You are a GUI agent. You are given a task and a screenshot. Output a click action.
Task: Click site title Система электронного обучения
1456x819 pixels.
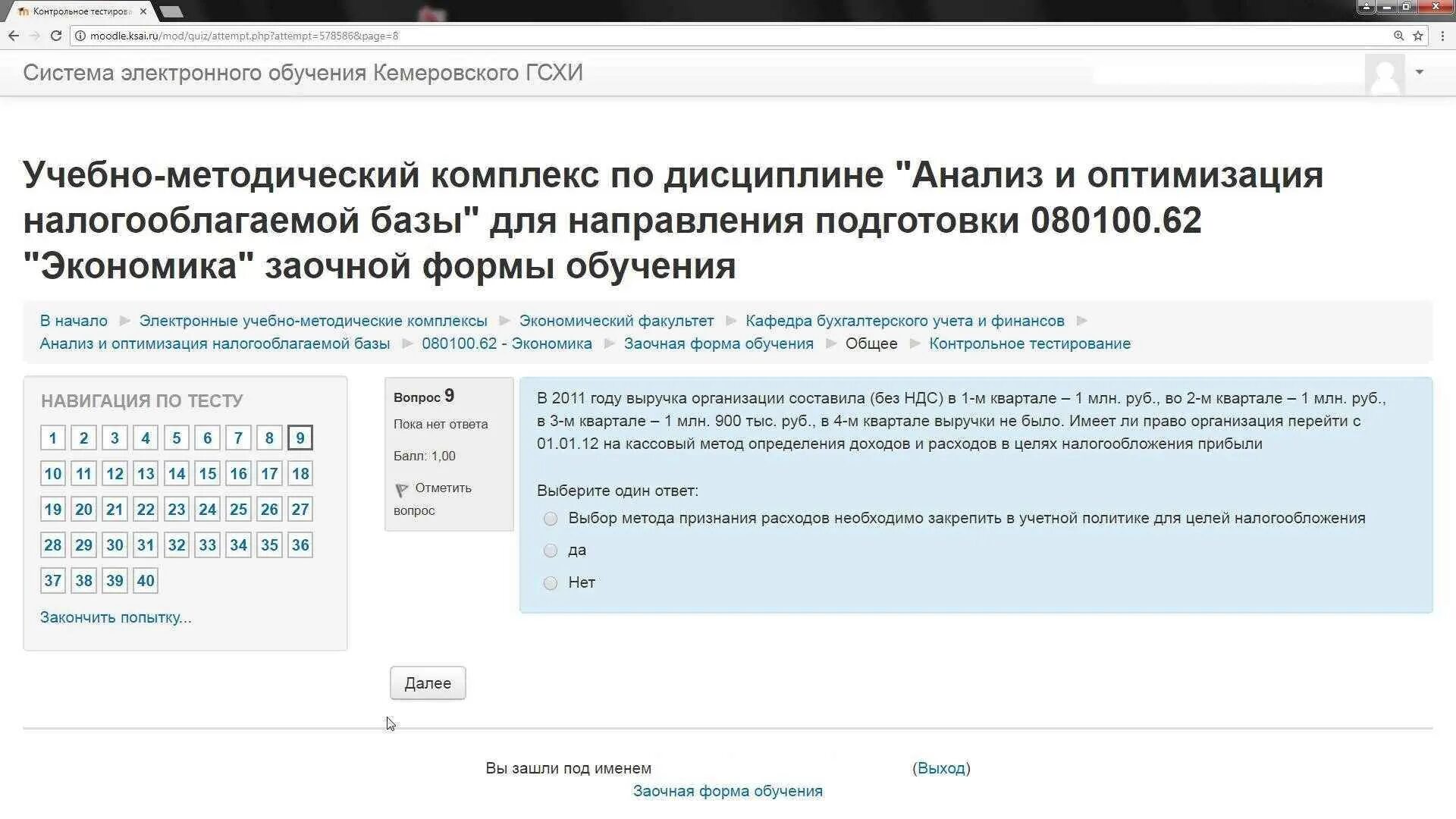[303, 73]
